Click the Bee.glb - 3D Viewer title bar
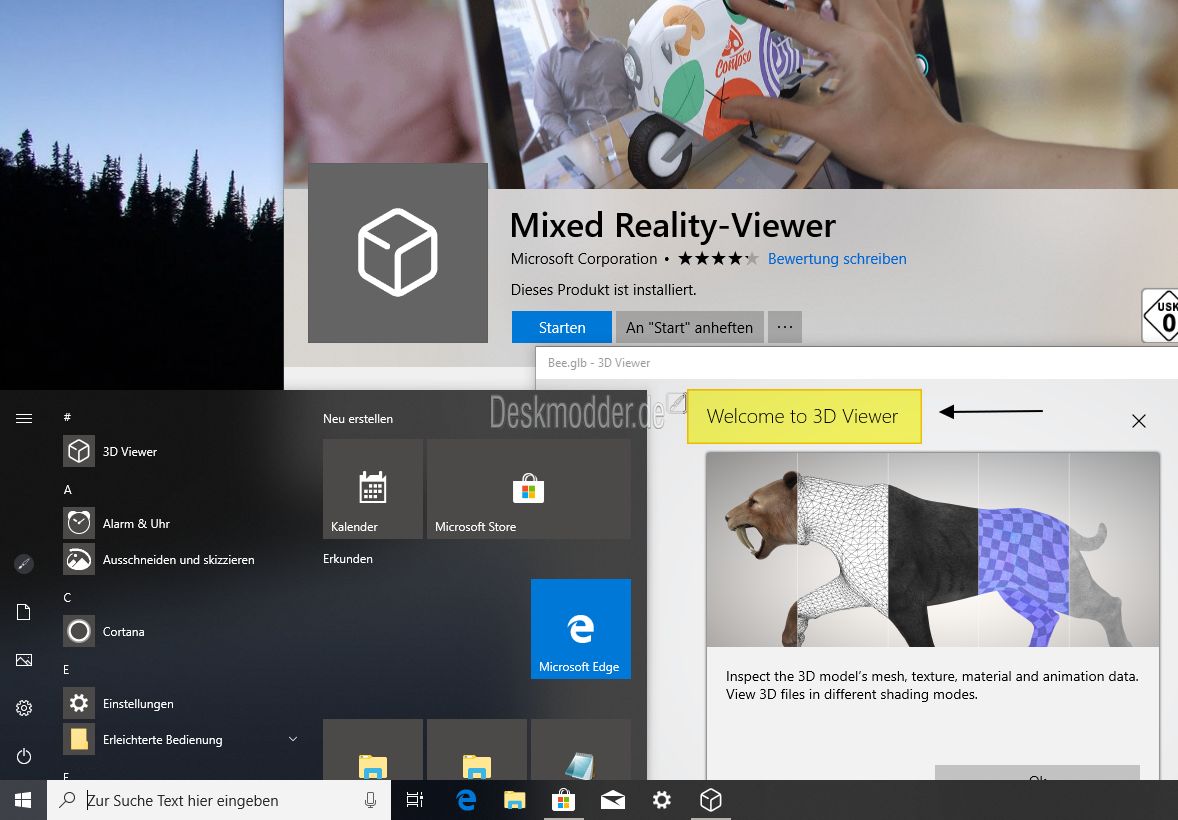The height and width of the screenshot is (820, 1178). [x=856, y=363]
